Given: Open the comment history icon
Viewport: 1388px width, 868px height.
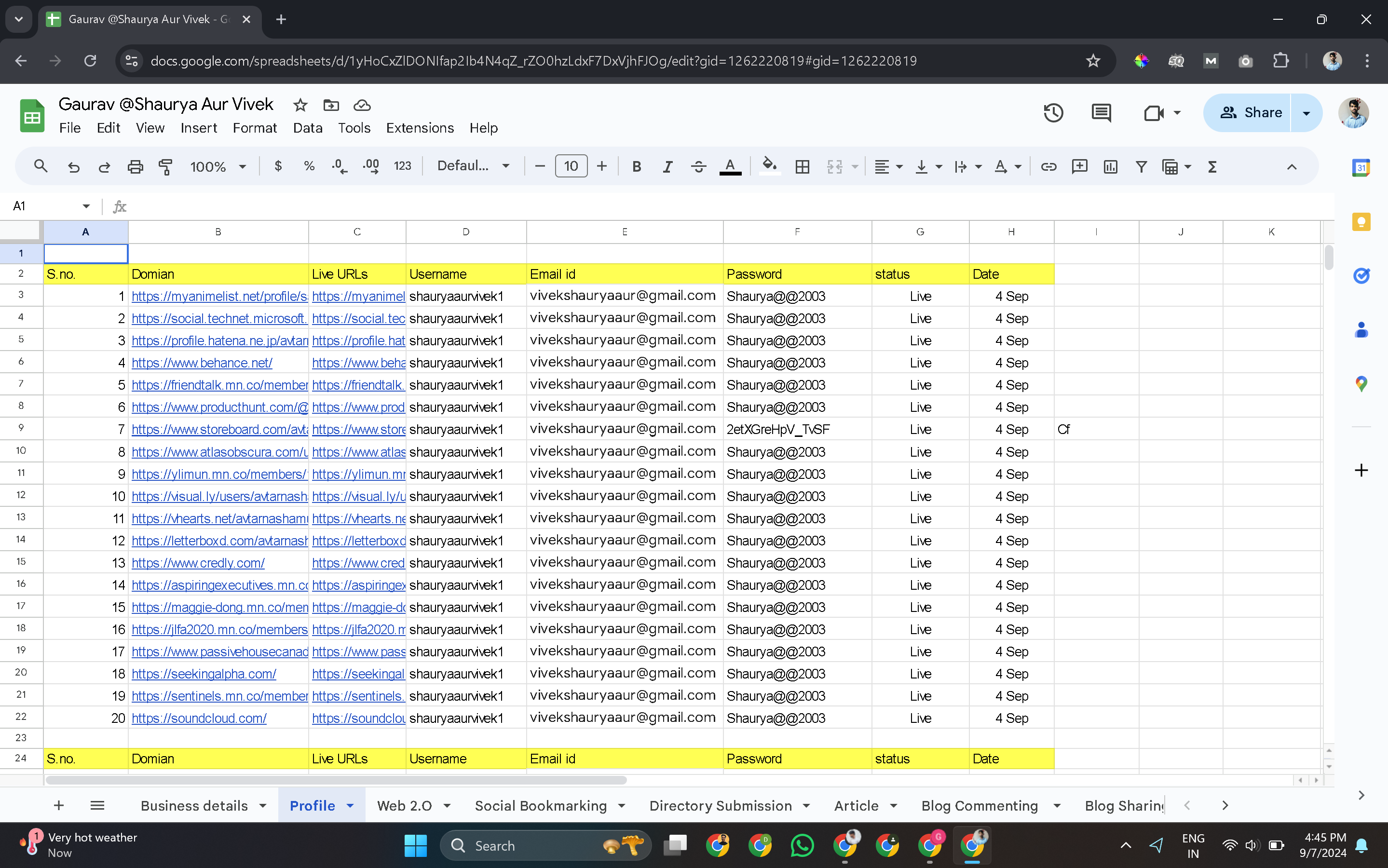Looking at the screenshot, I should pos(1101,112).
